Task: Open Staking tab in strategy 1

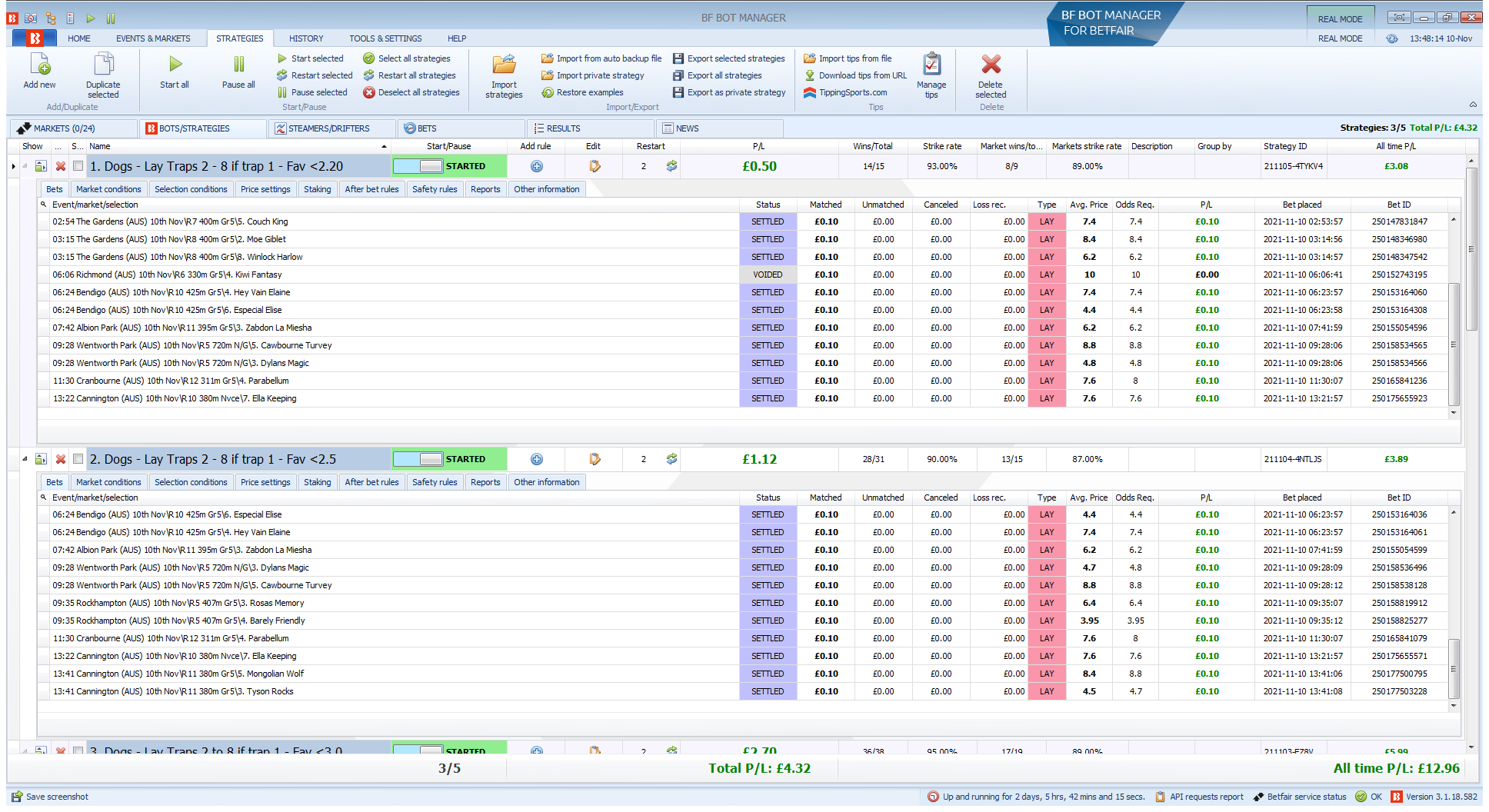Action: [317, 189]
